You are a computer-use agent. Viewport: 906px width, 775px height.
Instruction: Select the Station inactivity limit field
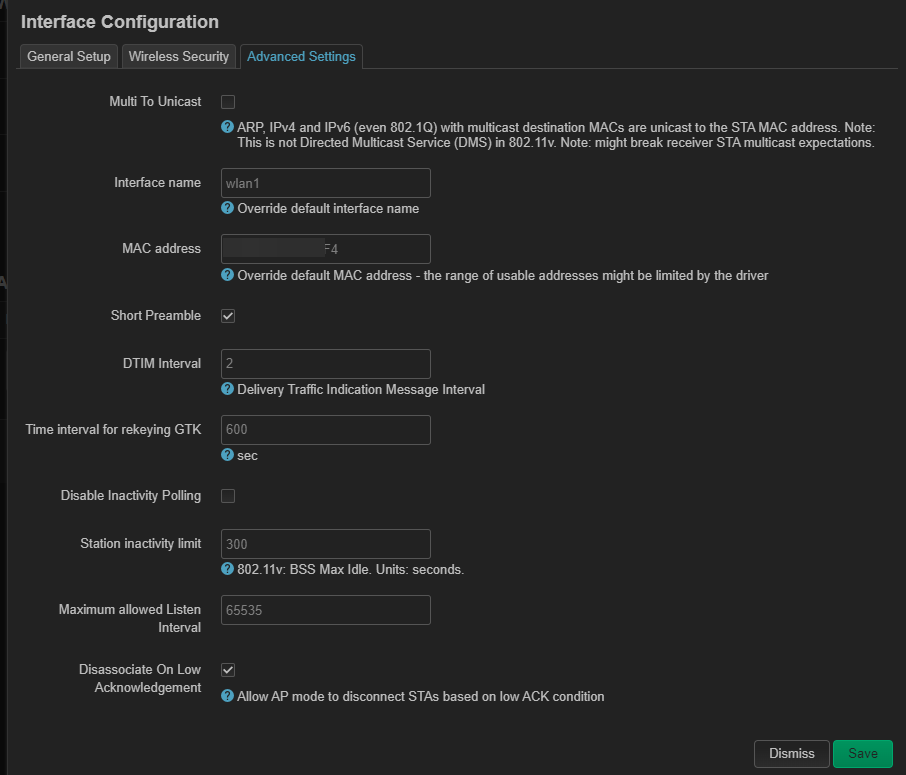click(326, 543)
